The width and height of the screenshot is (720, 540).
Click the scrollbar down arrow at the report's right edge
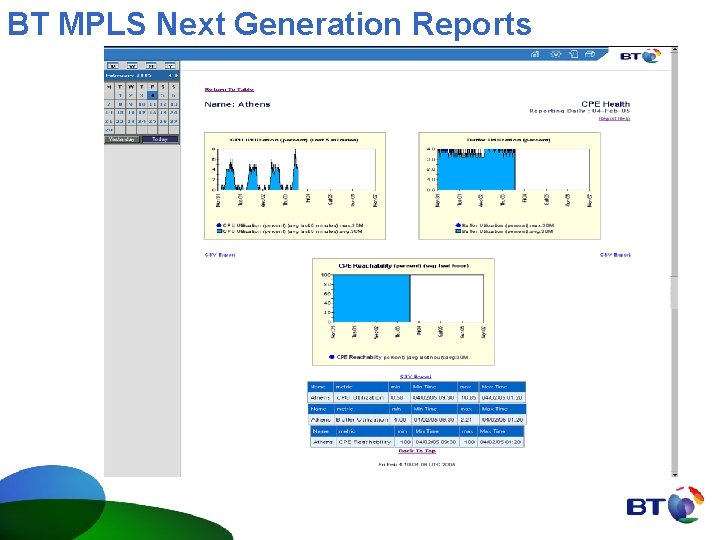(674, 474)
